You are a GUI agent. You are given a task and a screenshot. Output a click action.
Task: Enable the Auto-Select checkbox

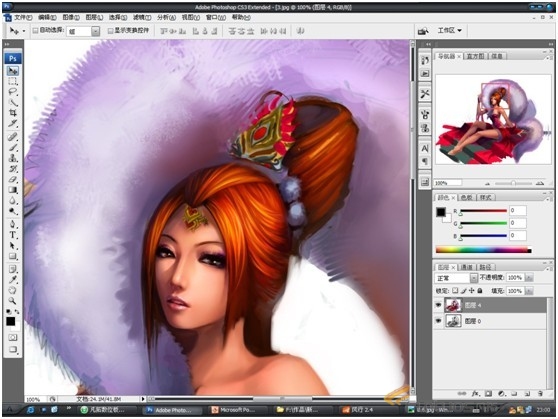(x=35, y=31)
